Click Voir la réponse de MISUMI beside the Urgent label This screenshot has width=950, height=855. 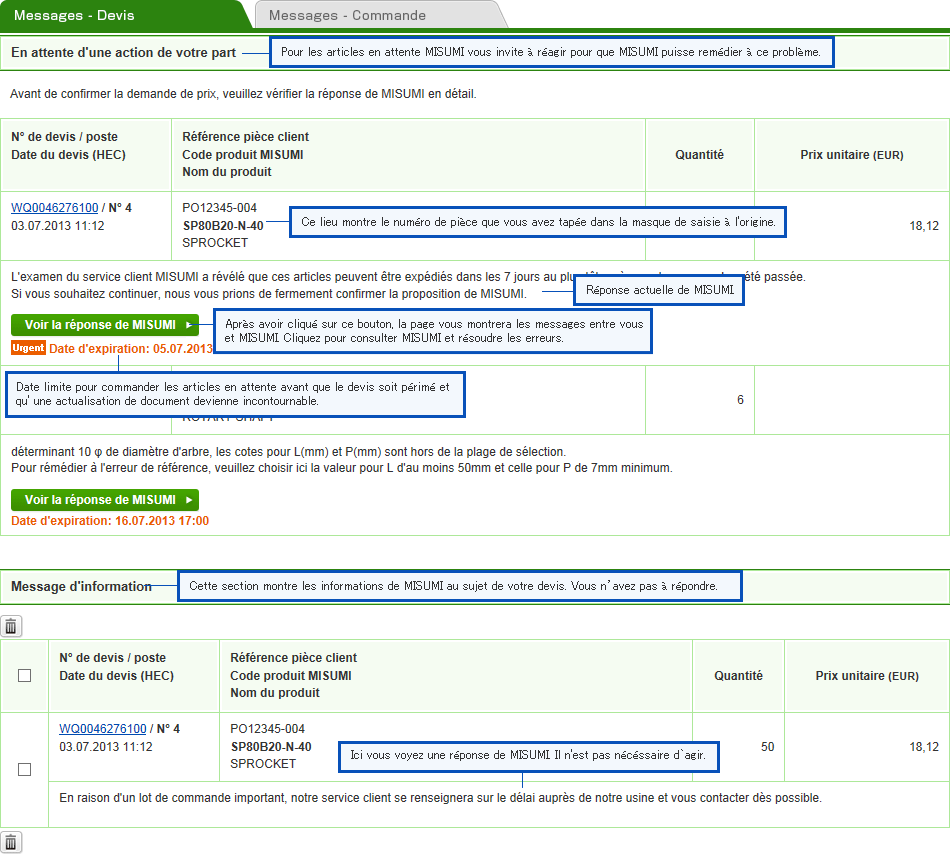105,325
